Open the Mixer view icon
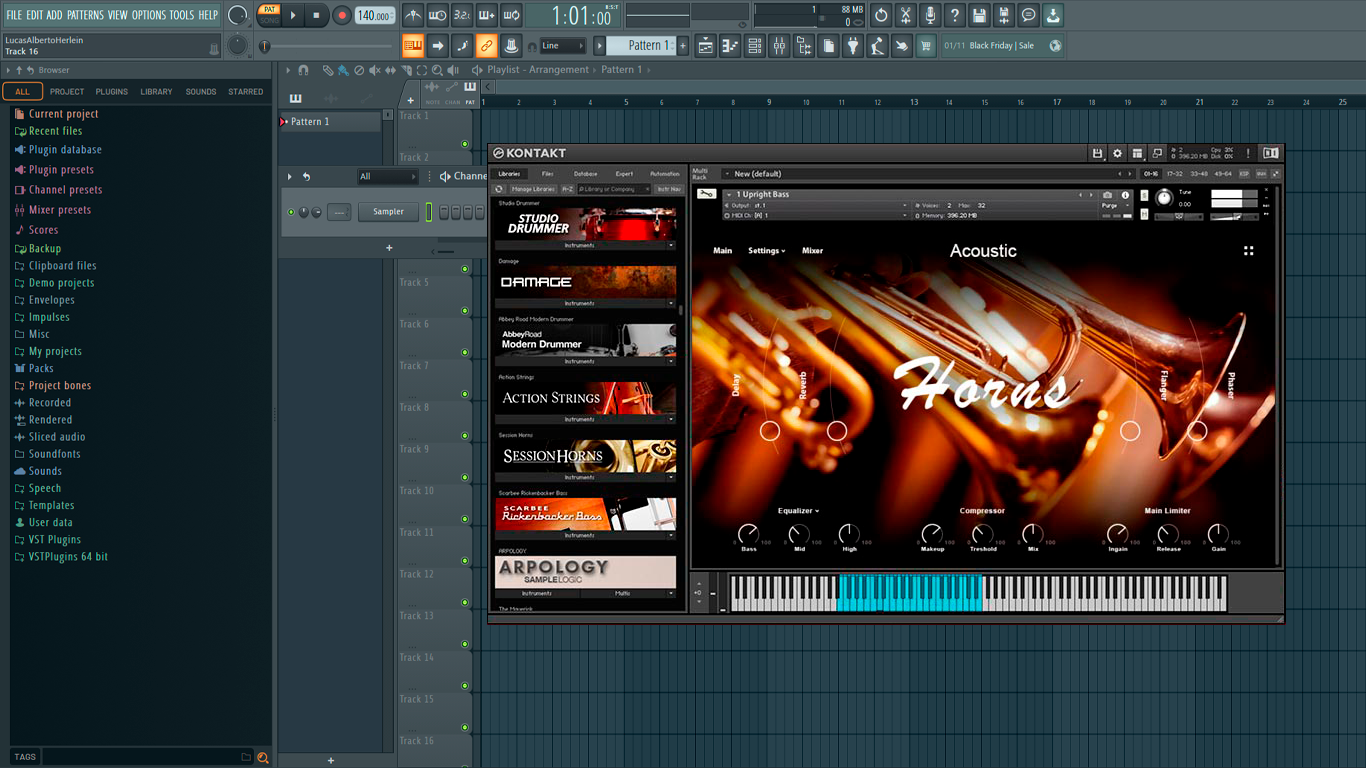 pyautogui.click(x=779, y=45)
